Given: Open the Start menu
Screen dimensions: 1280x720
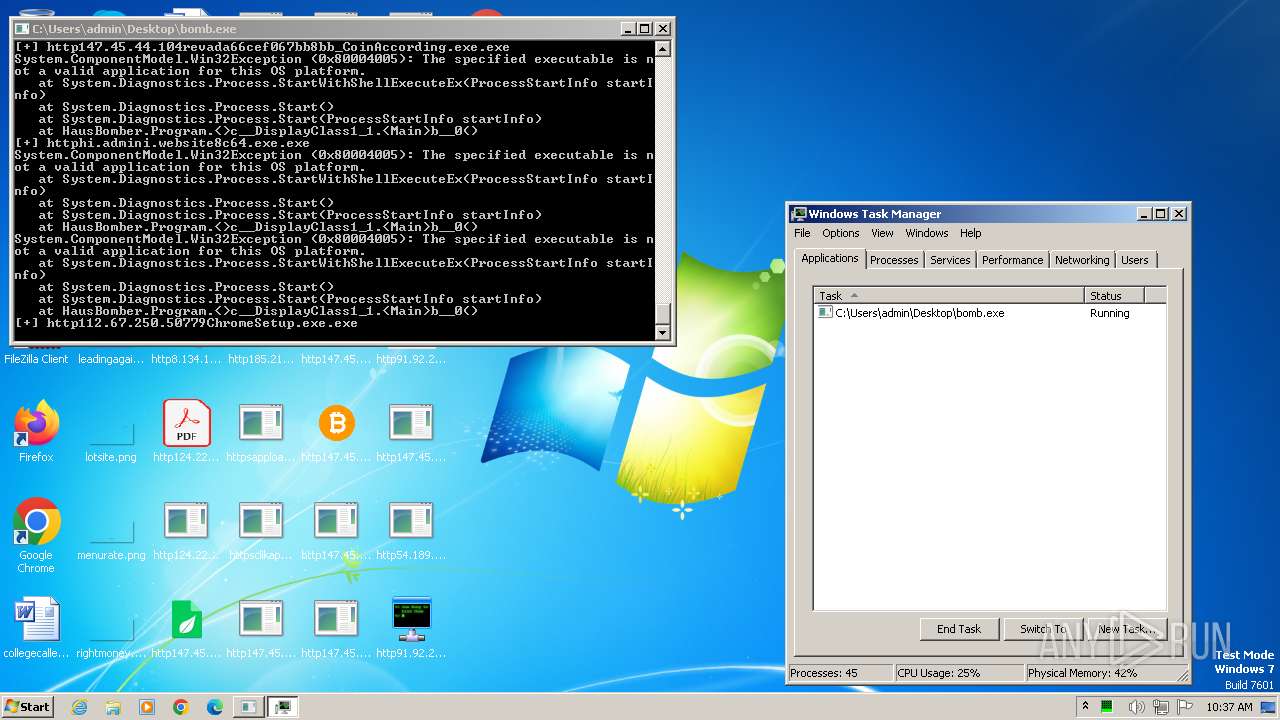Looking at the screenshot, I should [28, 707].
